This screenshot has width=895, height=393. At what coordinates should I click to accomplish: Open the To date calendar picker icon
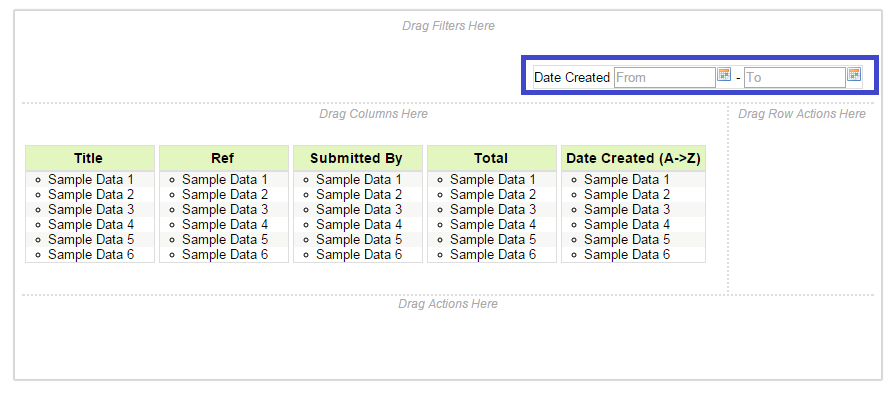(854, 75)
